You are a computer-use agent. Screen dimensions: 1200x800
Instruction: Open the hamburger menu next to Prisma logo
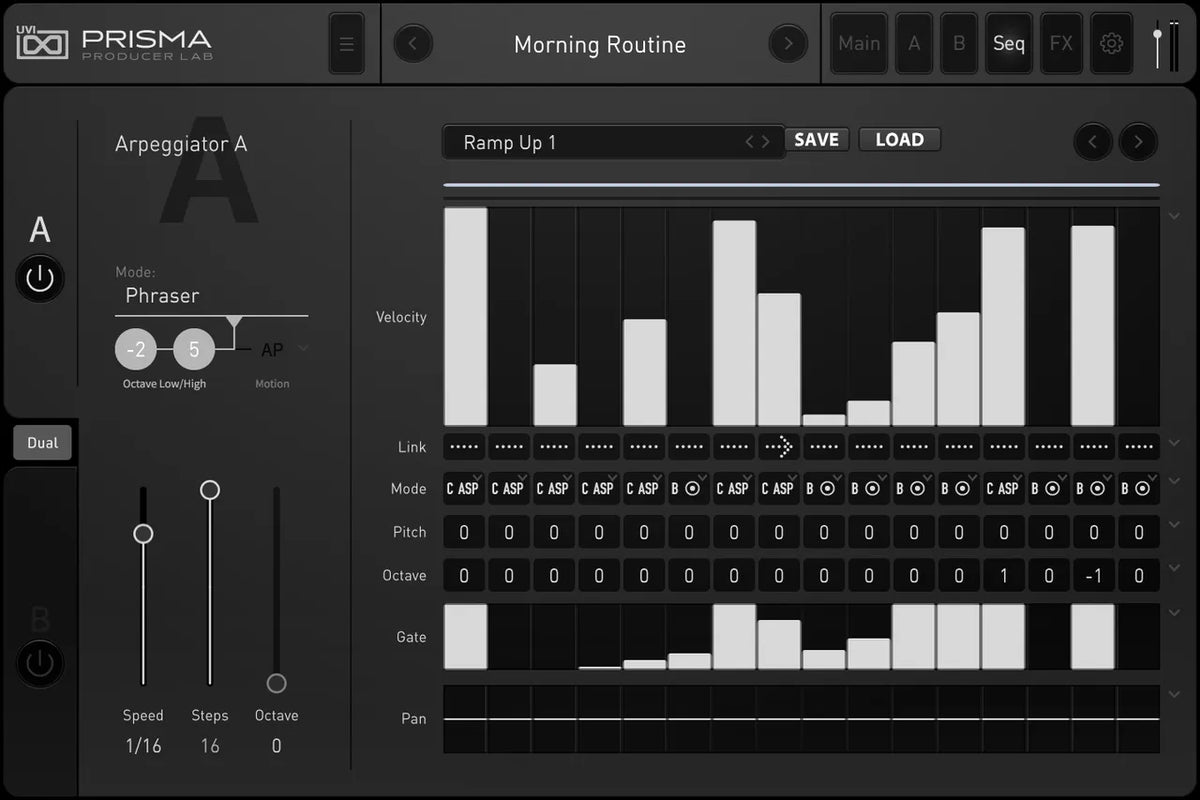347,44
